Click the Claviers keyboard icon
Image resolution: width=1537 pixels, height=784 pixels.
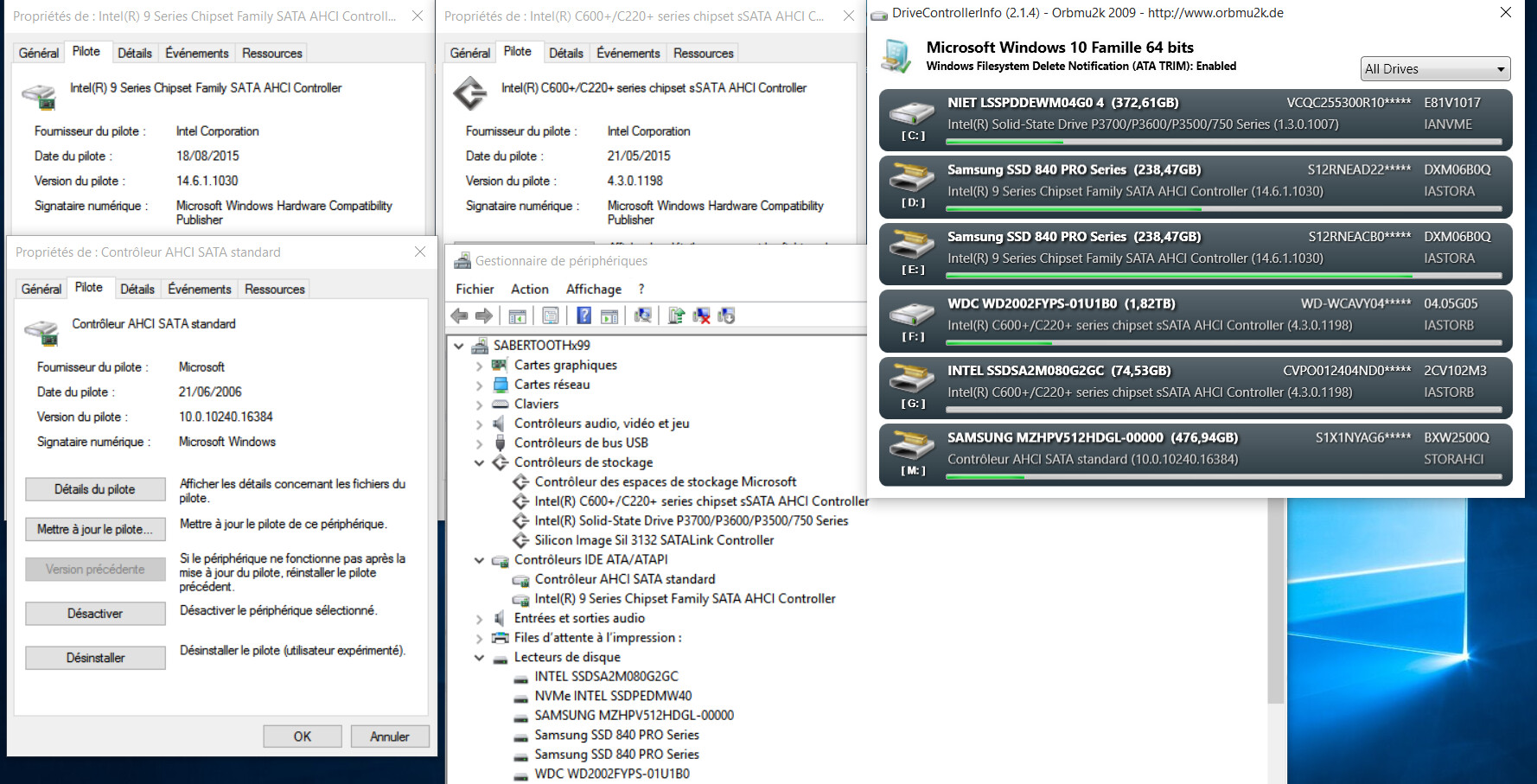(500, 404)
